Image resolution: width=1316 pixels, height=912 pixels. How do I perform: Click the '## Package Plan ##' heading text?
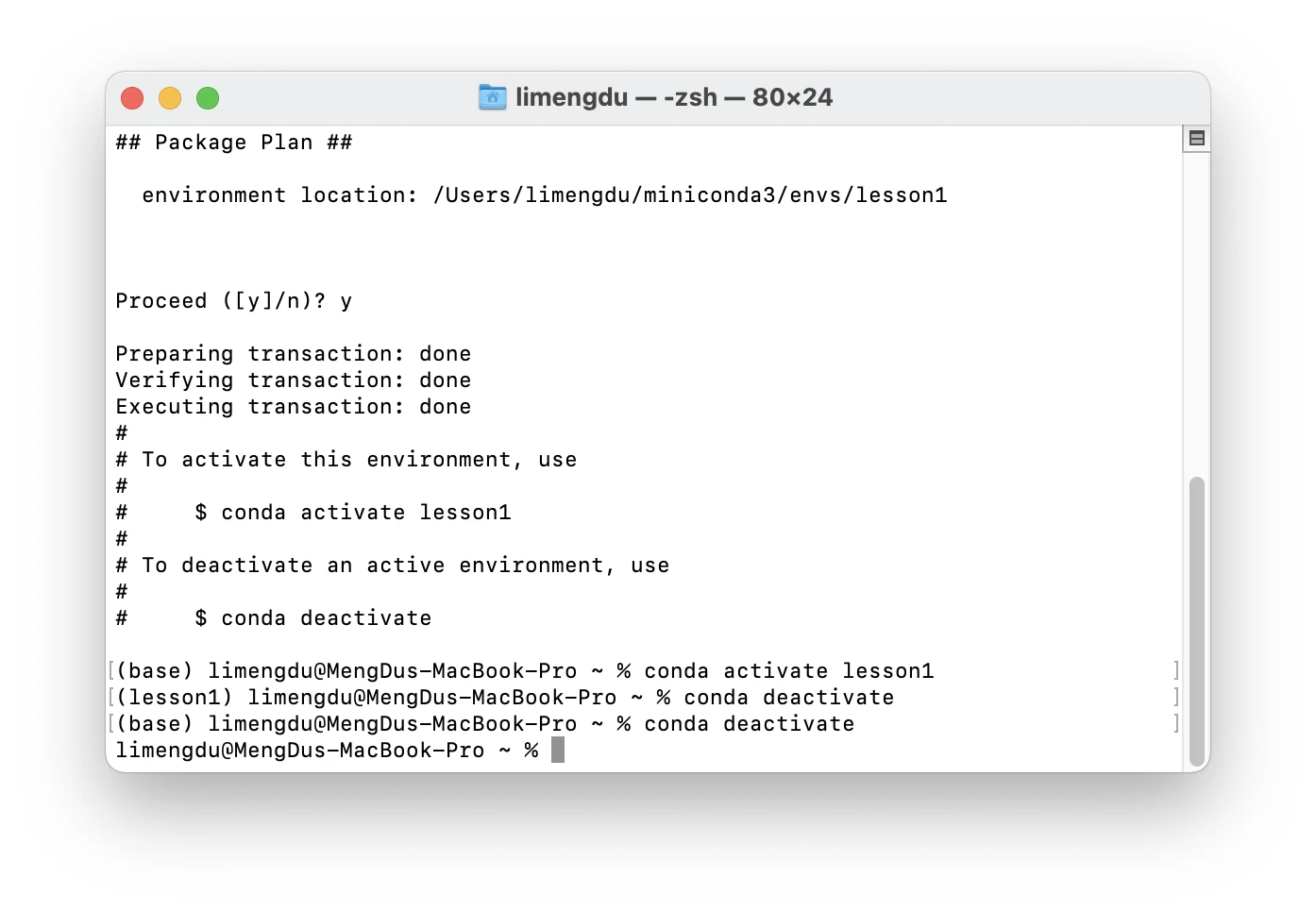pos(233,143)
